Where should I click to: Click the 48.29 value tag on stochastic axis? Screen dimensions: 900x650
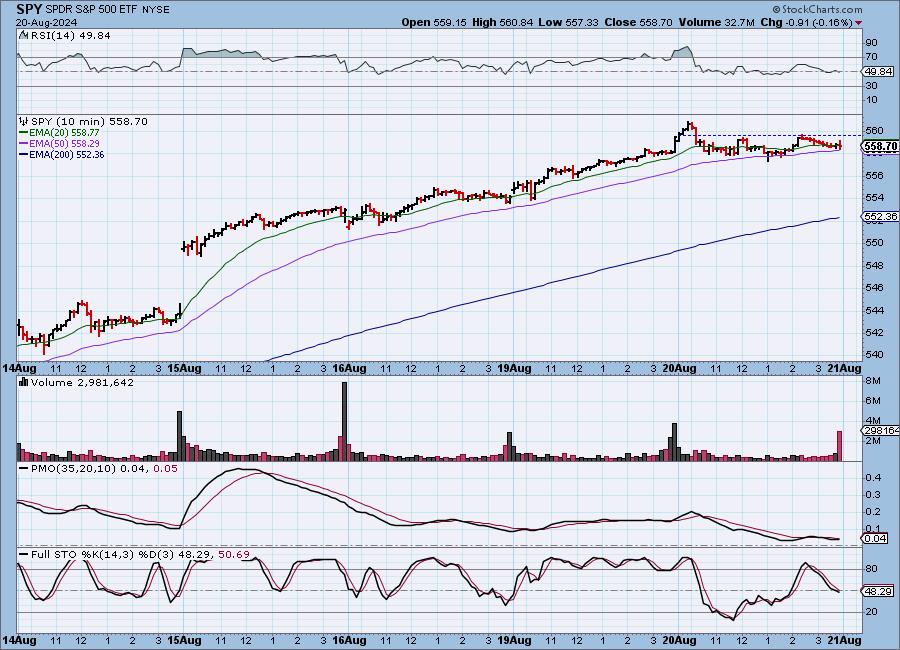pos(879,591)
